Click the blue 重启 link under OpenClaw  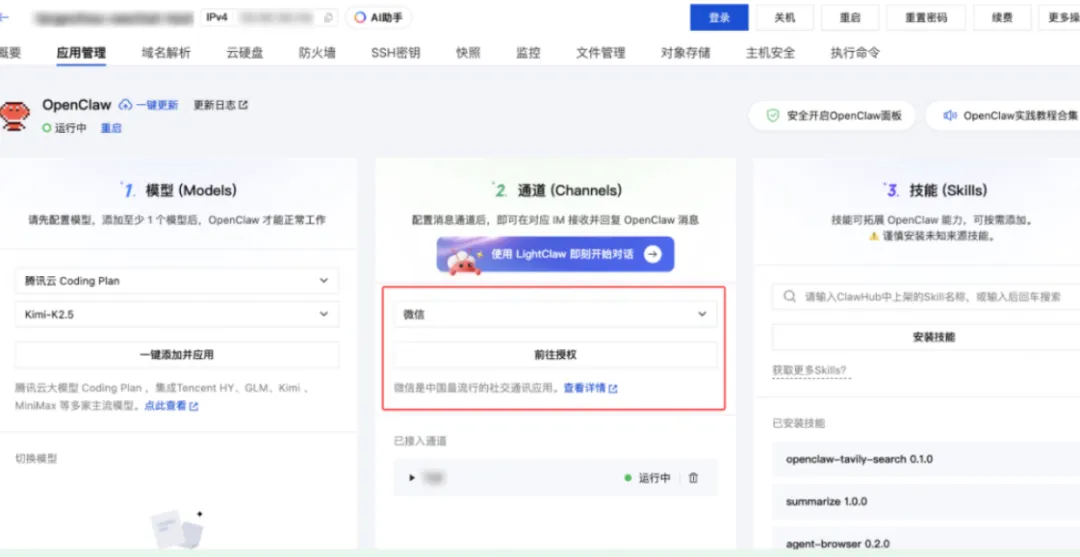(x=111, y=128)
